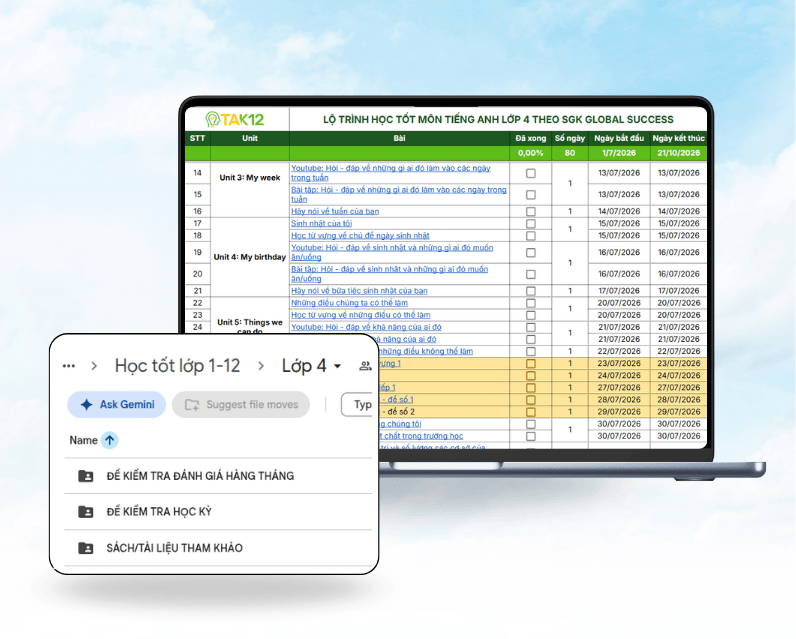Open link Hãy nói về bữa tiệc sinh nhật của bạn
Viewport: 796px width, 639px height.
coord(359,291)
